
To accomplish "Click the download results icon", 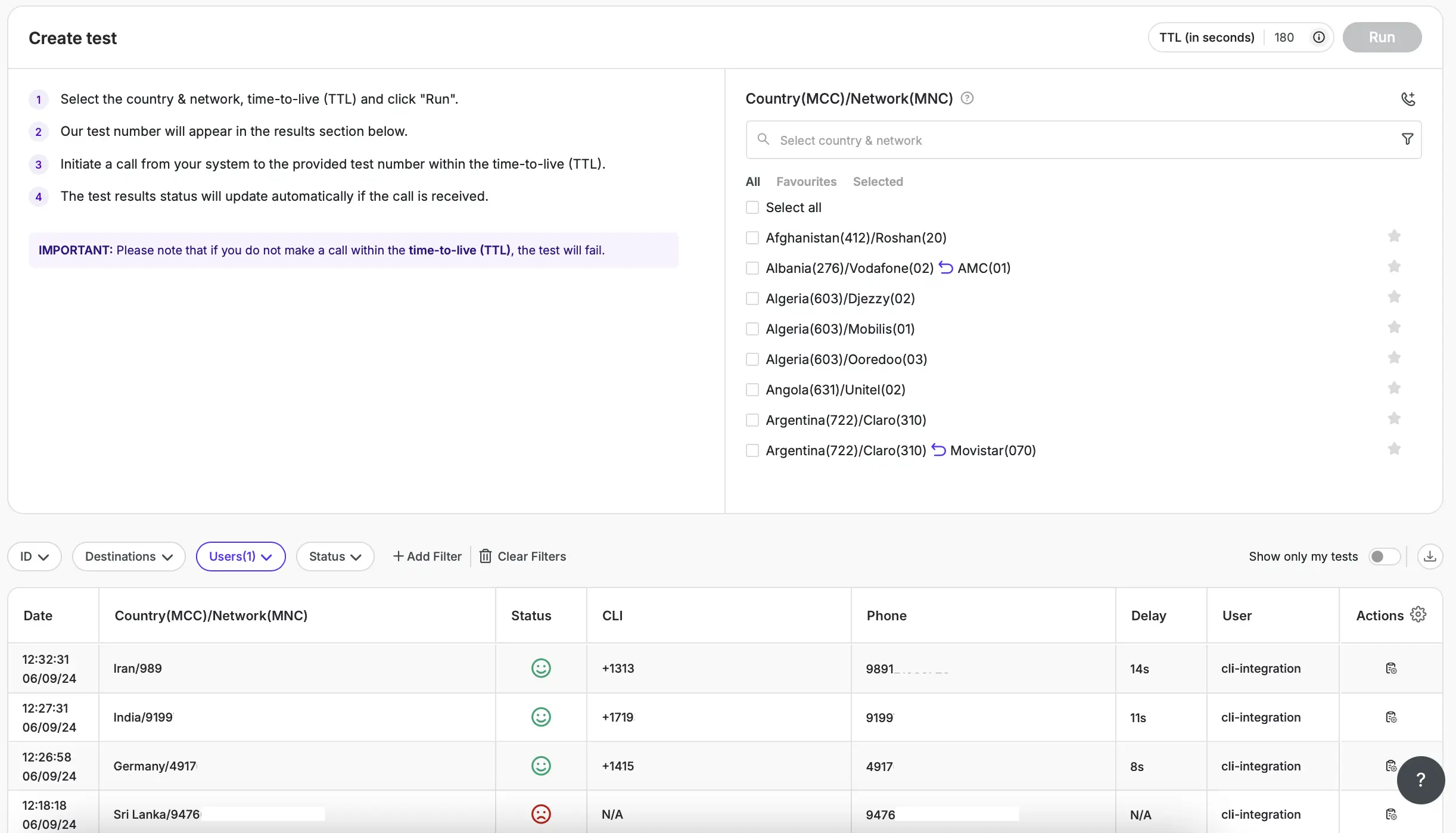I will [1430, 557].
